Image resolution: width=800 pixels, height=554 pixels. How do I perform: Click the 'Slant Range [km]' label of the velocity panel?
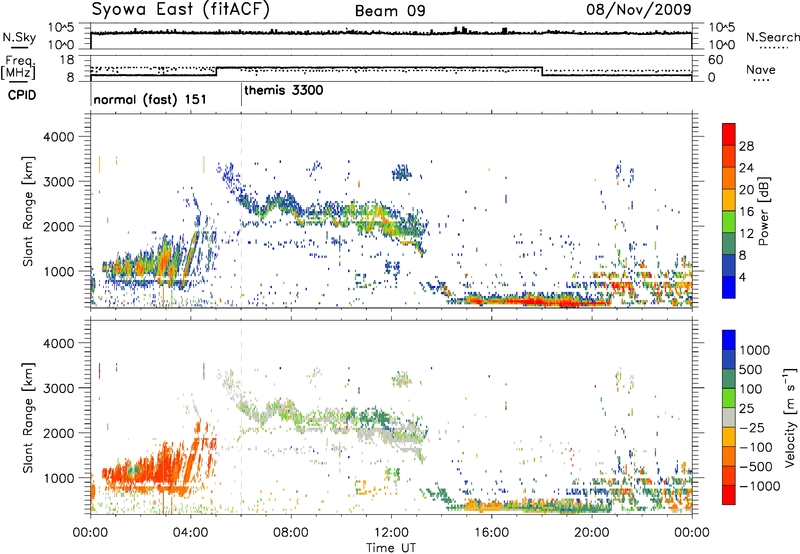tap(28, 417)
